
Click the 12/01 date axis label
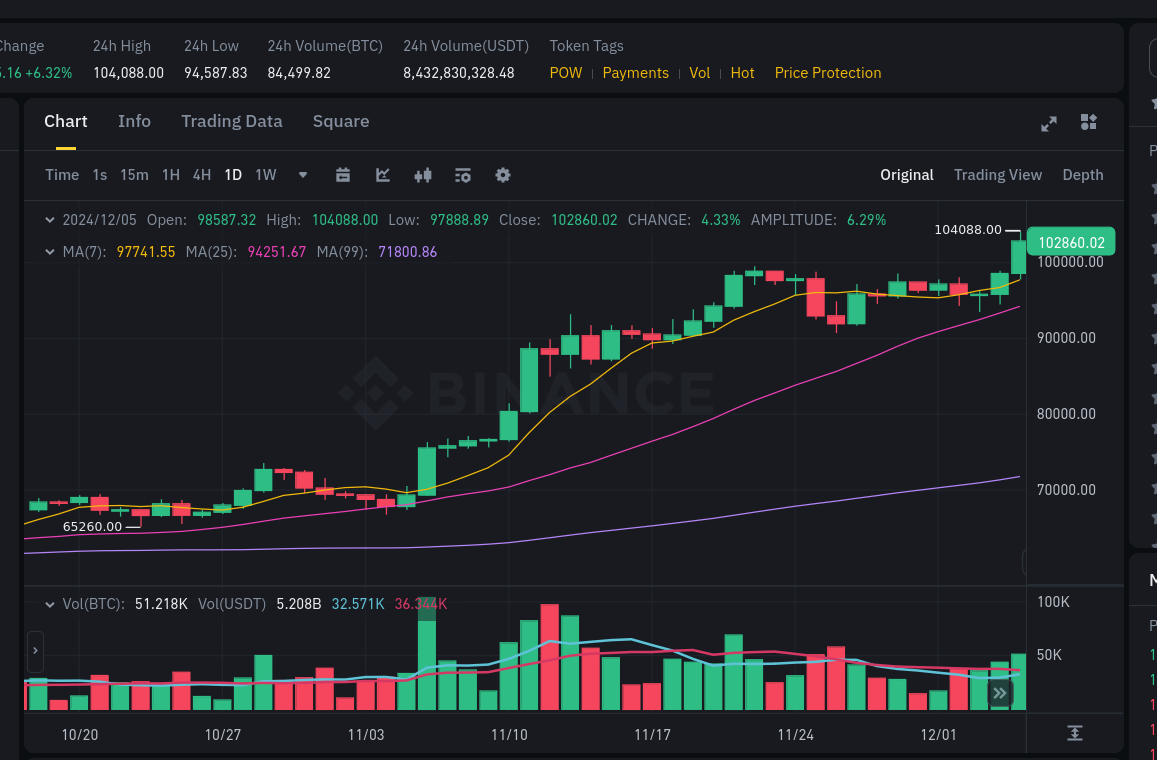click(x=938, y=735)
